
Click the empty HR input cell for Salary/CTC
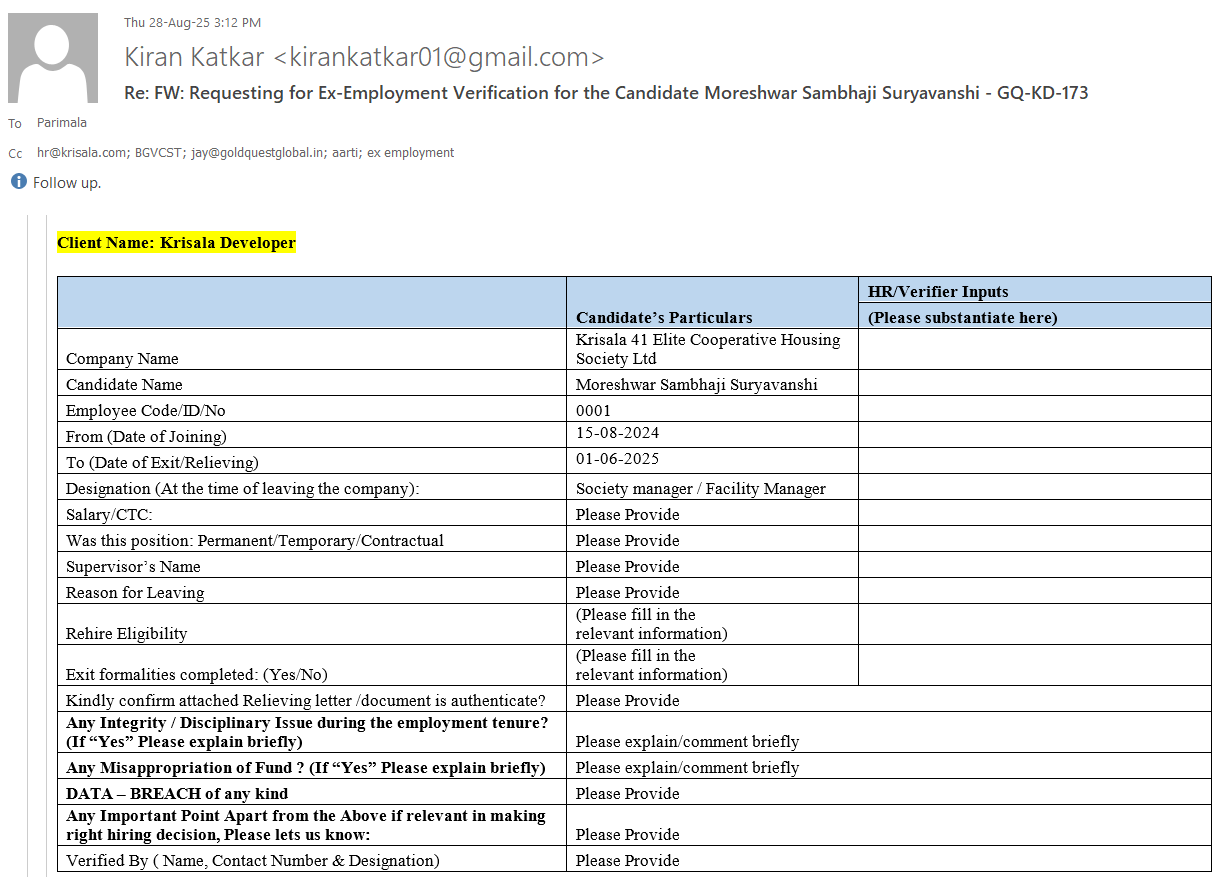click(x=1034, y=514)
